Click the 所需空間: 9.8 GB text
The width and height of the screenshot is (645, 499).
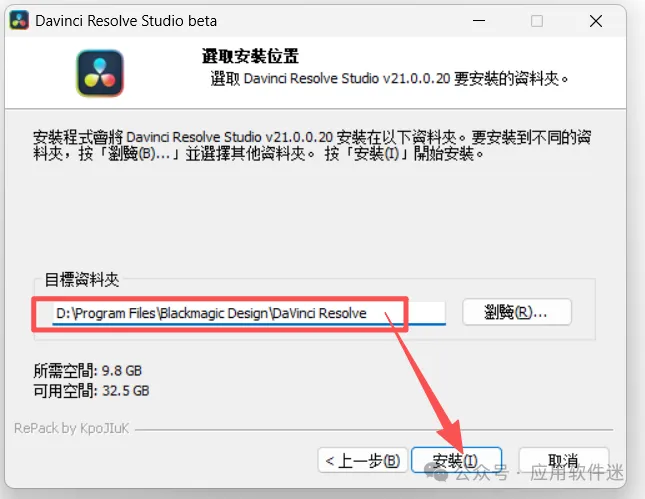point(88,371)
